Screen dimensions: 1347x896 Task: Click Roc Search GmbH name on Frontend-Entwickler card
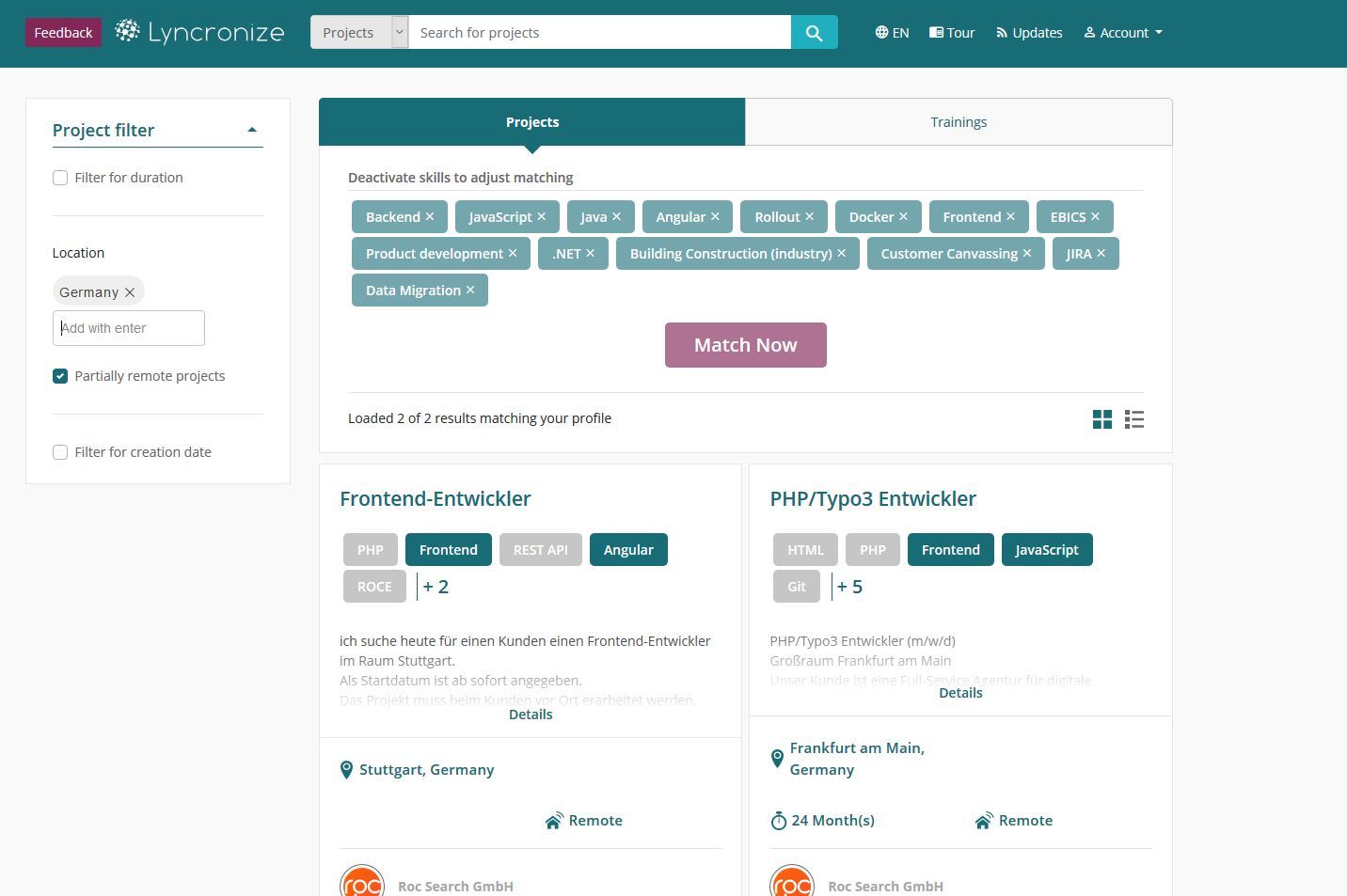455,887
